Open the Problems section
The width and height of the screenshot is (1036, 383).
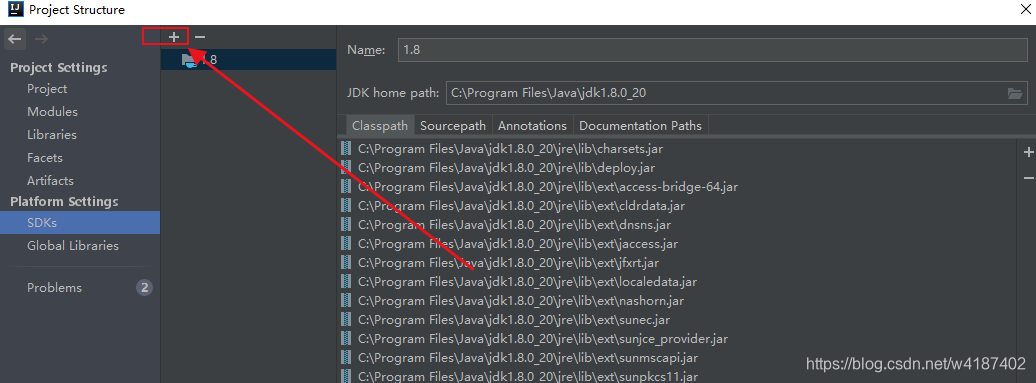[x=54, y=288]
